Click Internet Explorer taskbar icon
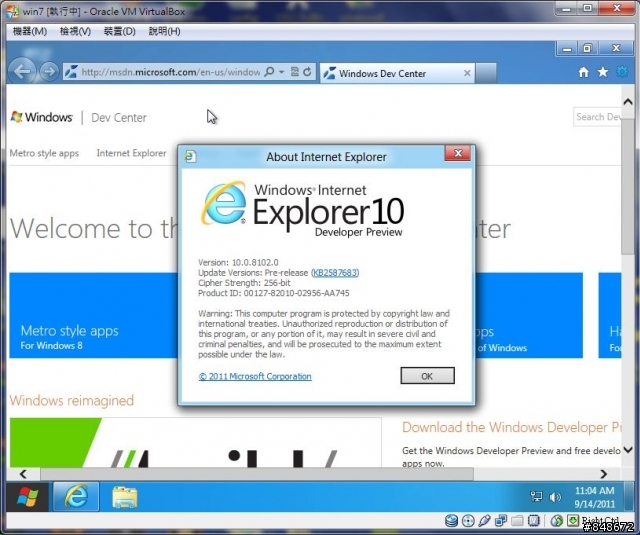The image size is (640, 535). point(76,496)
